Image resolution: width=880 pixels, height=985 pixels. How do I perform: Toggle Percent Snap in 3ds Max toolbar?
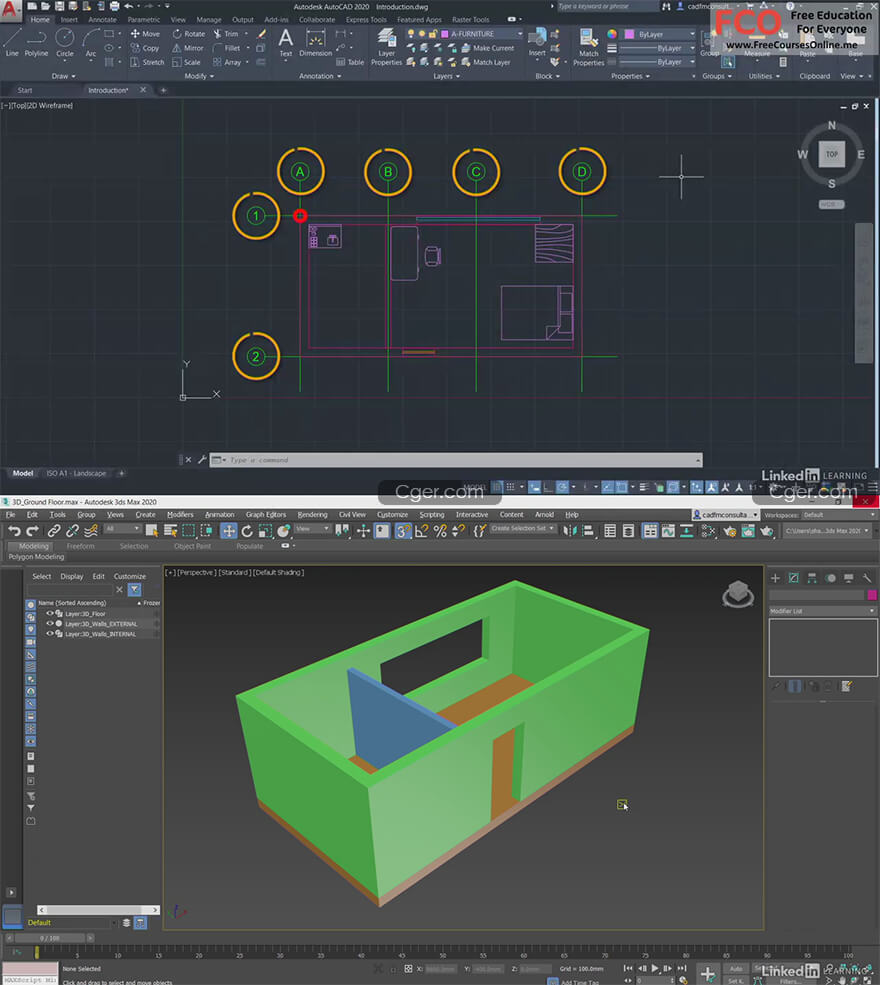tap(440, 531)
